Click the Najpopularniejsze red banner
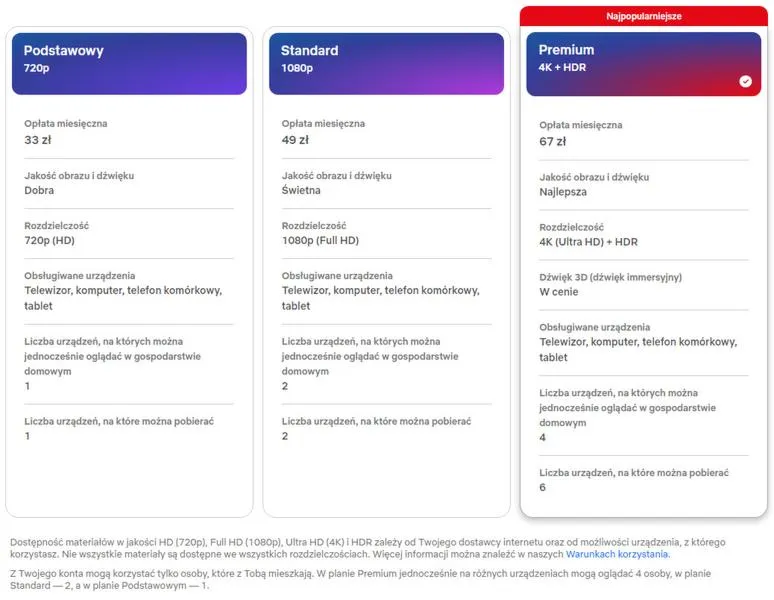774x600 pixels. pos(644,16)
